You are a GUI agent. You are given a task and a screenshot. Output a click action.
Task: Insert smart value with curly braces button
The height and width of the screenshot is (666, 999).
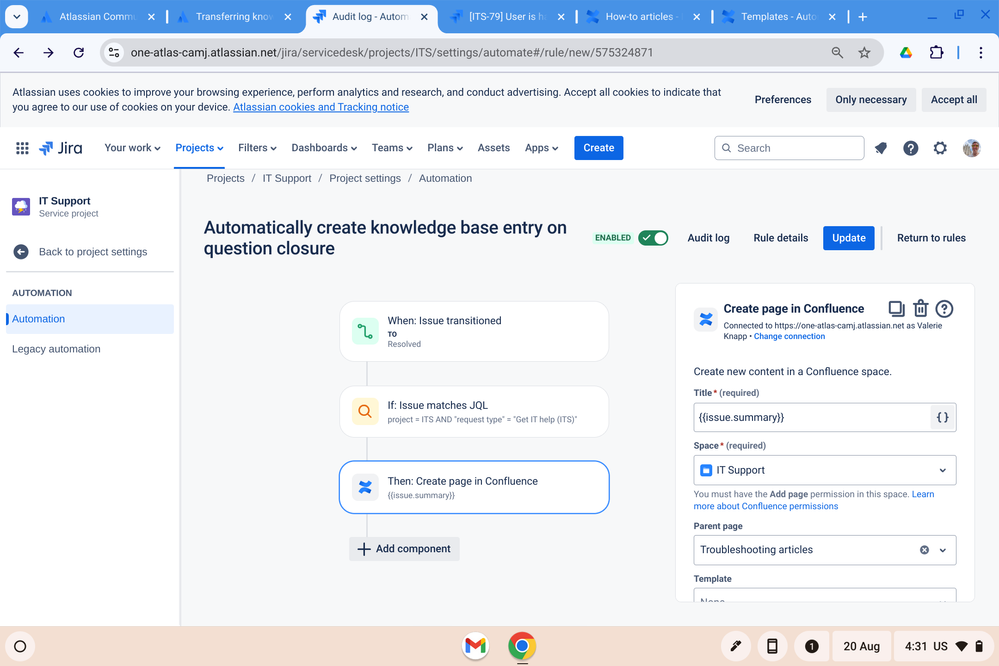tap(942, 417)
